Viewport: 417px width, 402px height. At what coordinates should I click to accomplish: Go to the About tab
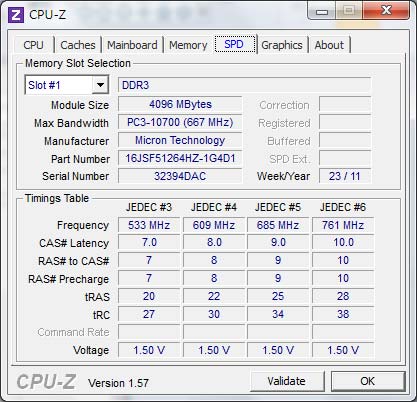coord(329,45)
